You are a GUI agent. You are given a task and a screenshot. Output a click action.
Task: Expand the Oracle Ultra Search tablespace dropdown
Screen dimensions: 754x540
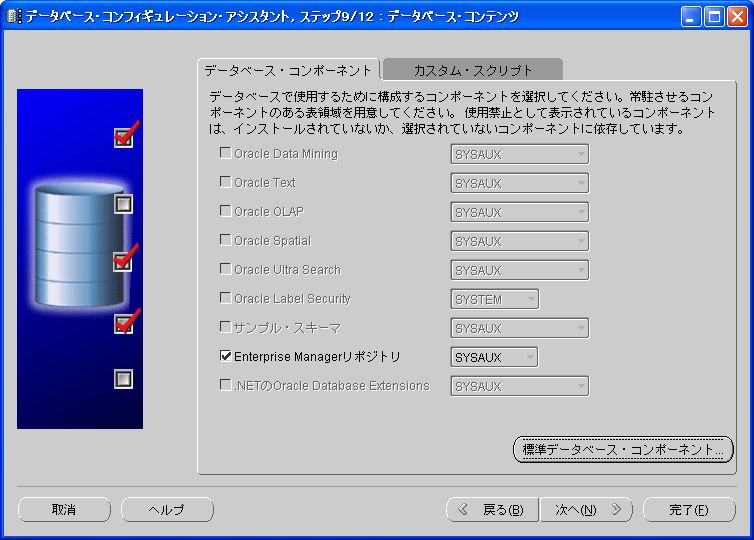click(519, 270)
